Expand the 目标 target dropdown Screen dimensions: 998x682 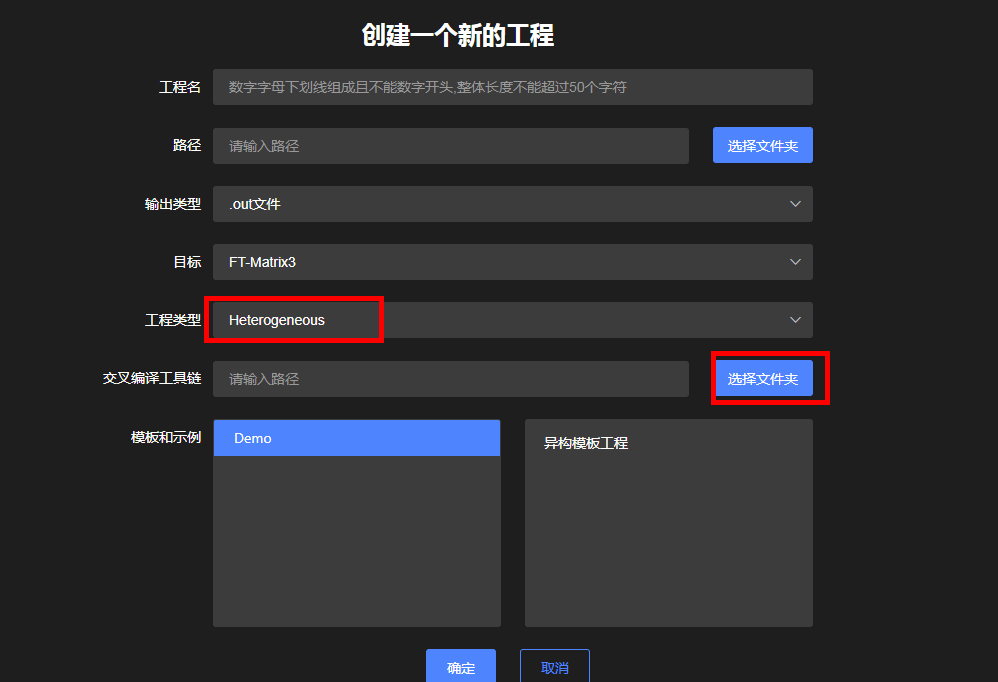tap(512, 261)
